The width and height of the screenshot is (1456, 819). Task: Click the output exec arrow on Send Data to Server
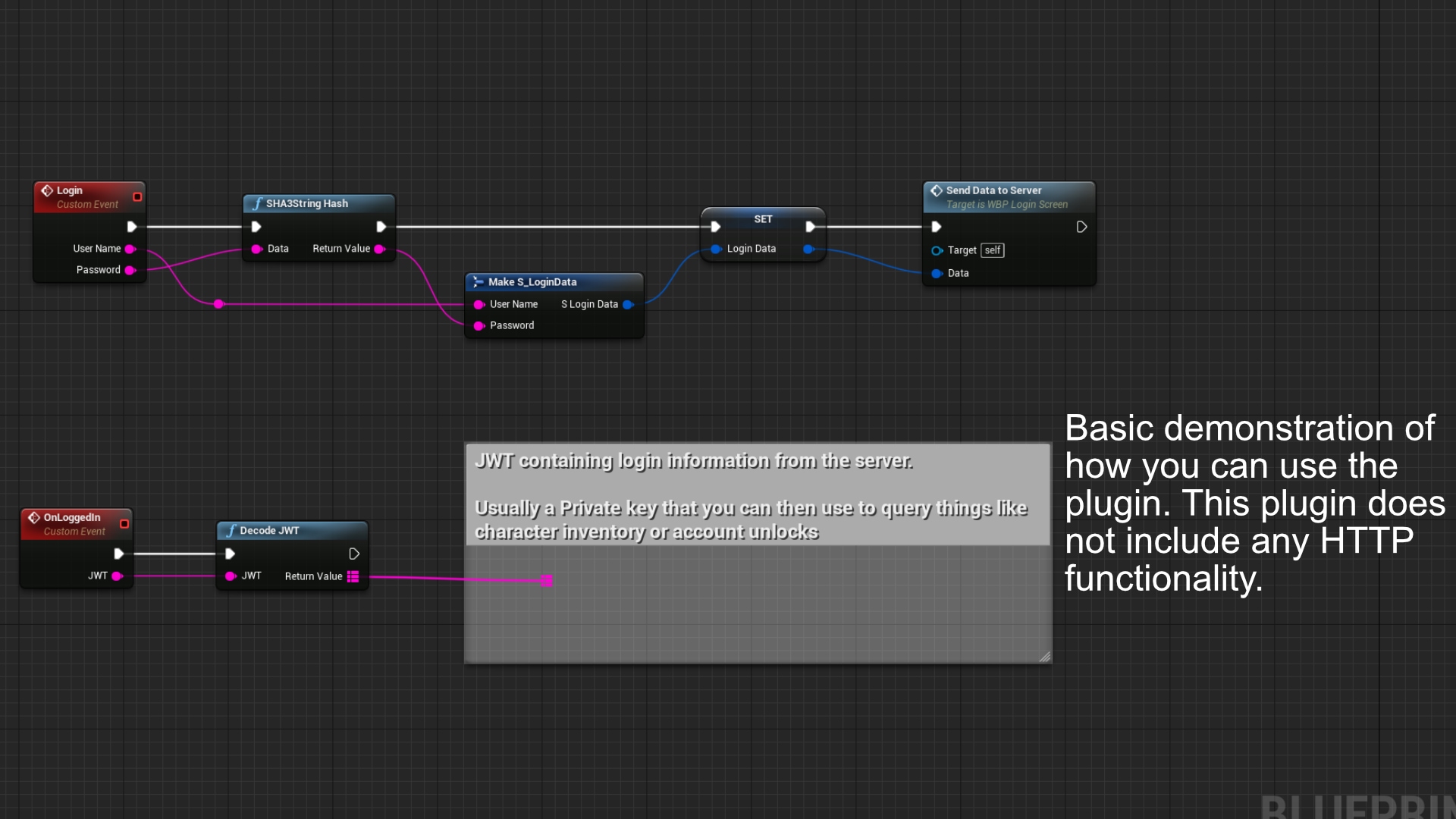1082,226
